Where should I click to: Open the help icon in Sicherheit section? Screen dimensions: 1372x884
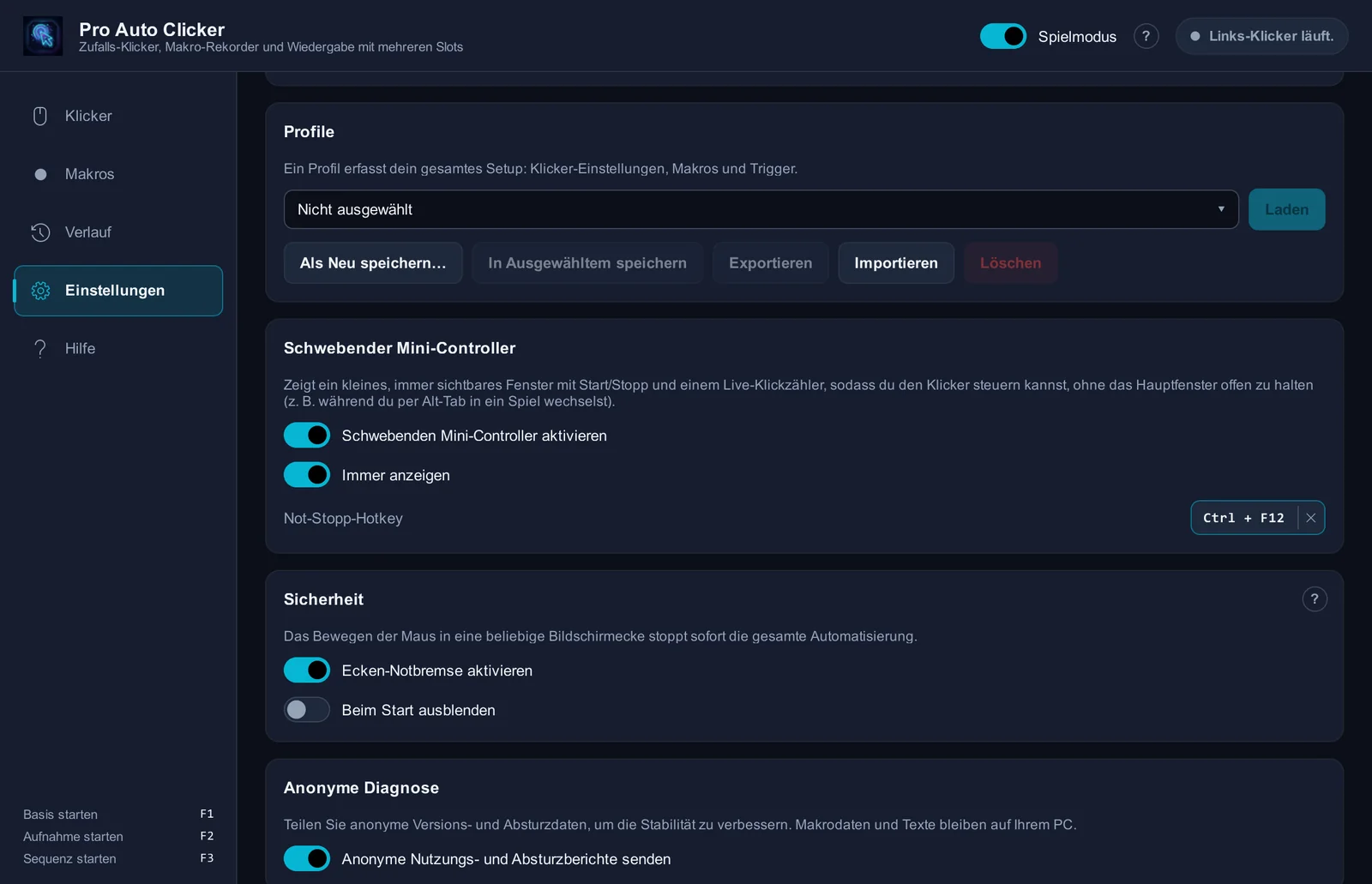[1315, 598]
